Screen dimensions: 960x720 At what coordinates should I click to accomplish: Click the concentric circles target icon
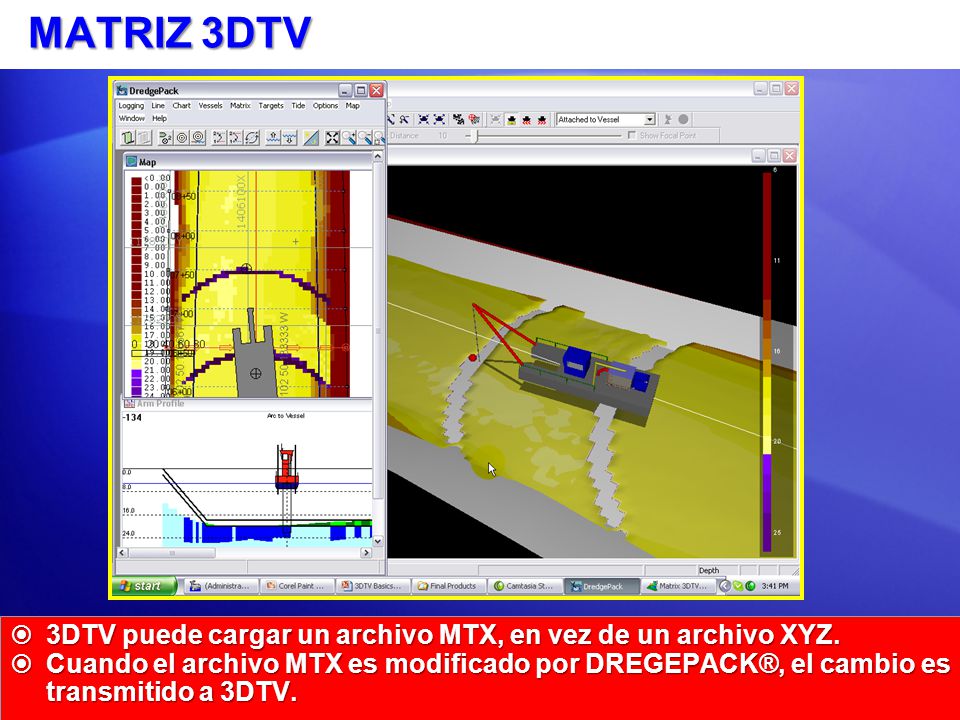pos(182,137)
